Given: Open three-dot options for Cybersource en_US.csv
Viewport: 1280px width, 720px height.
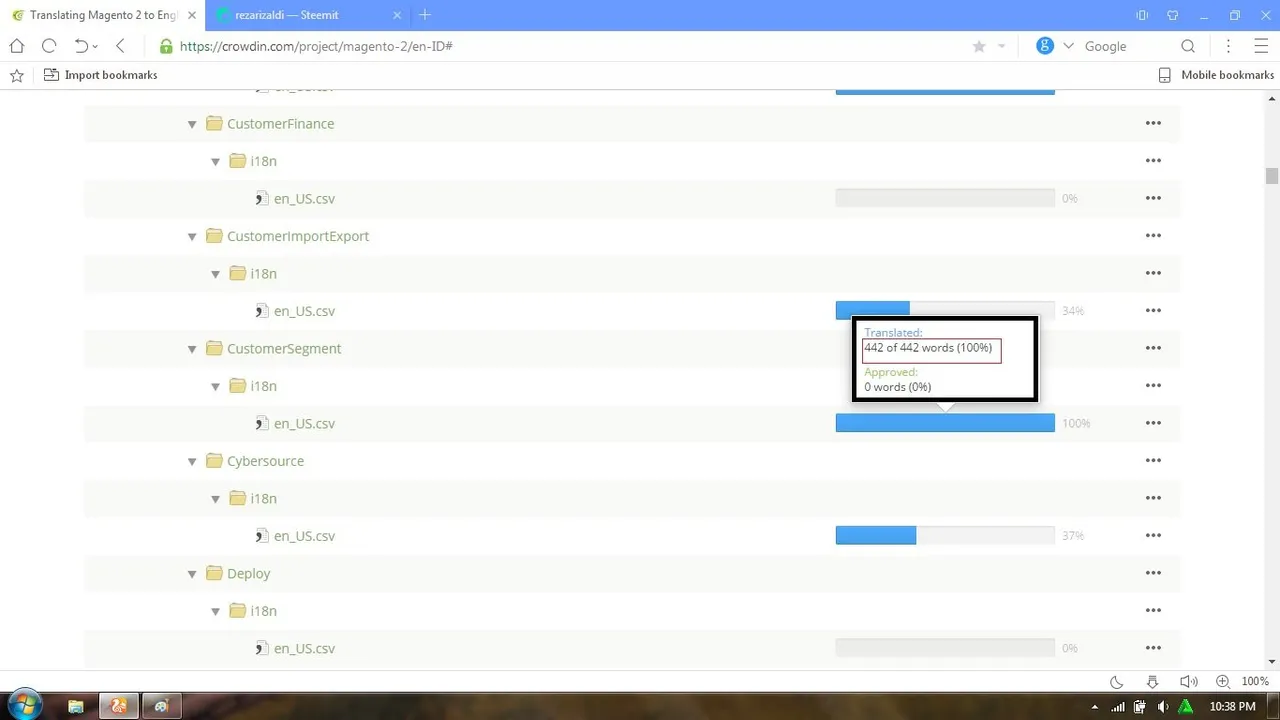Looking at the screenshot, I should pos(1153,536).
